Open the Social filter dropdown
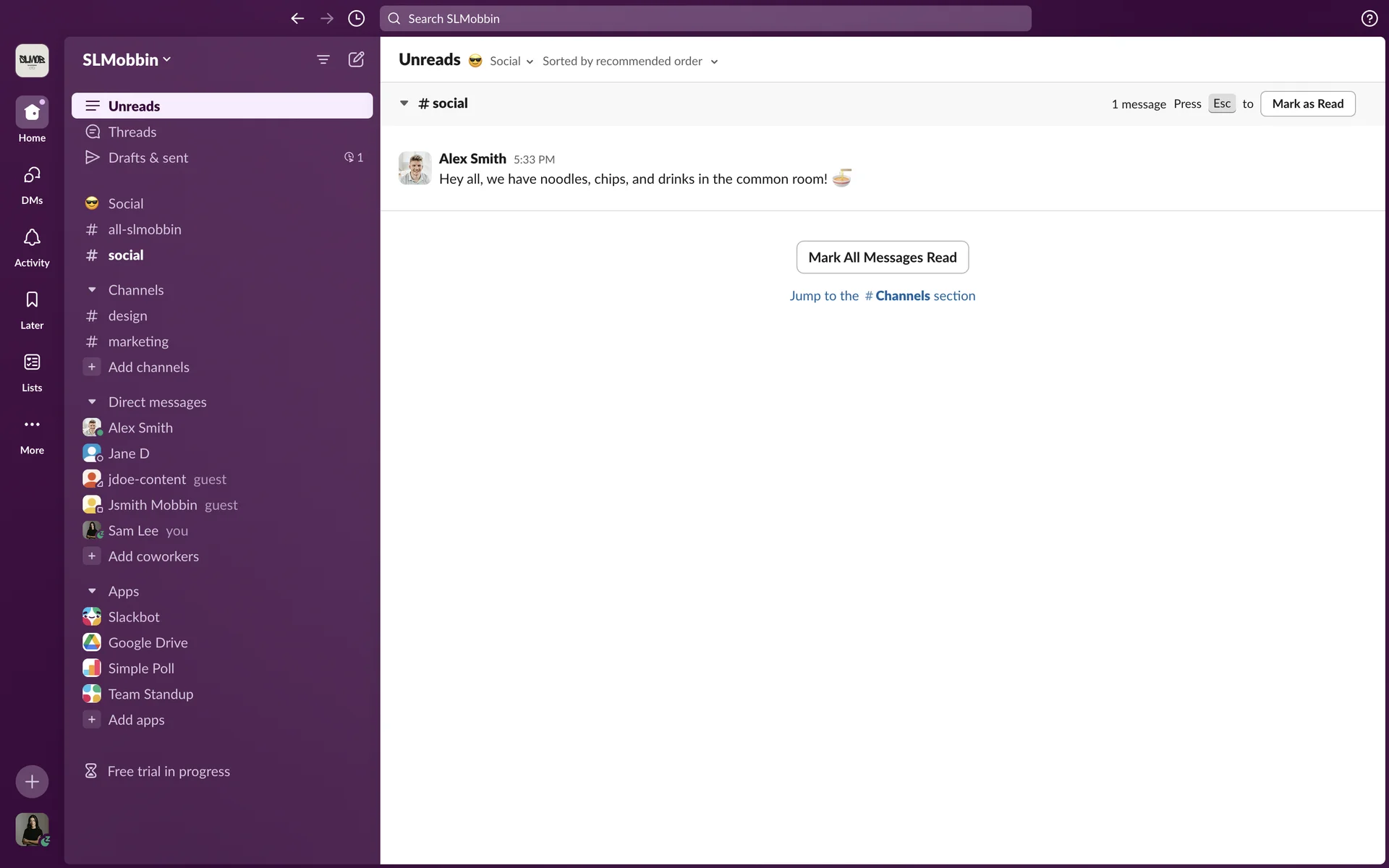 point(511,61)
